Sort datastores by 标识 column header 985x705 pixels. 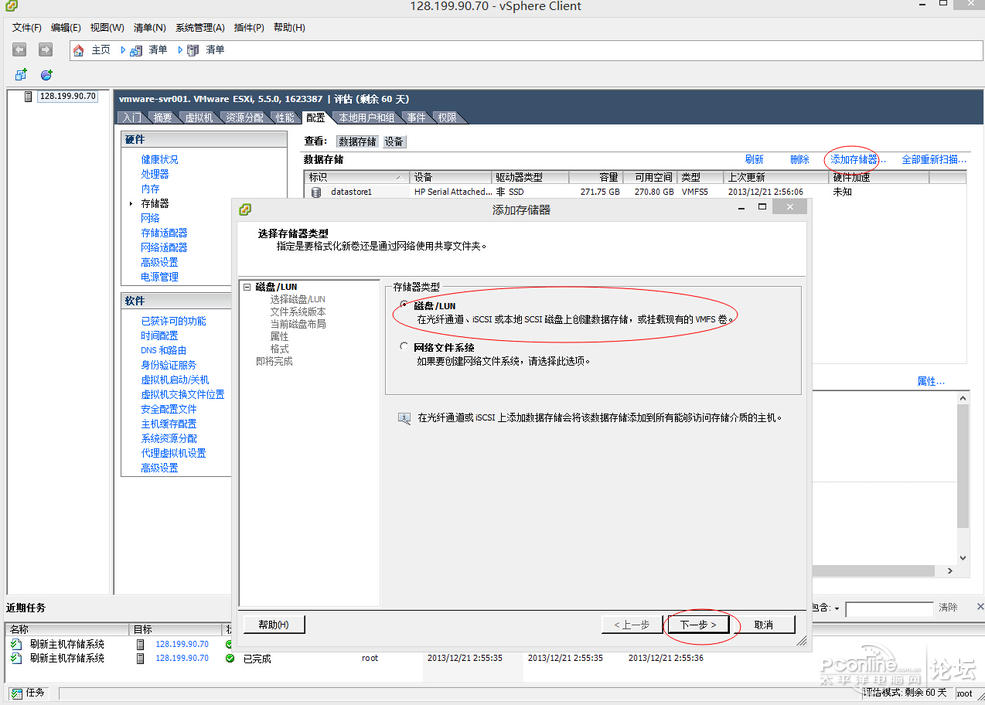point(356,177)
